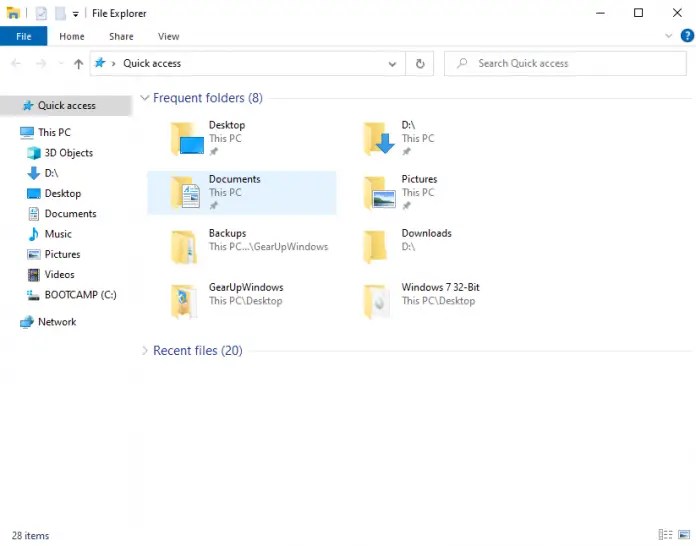Click the Back navigation arrow

(16, 63)
